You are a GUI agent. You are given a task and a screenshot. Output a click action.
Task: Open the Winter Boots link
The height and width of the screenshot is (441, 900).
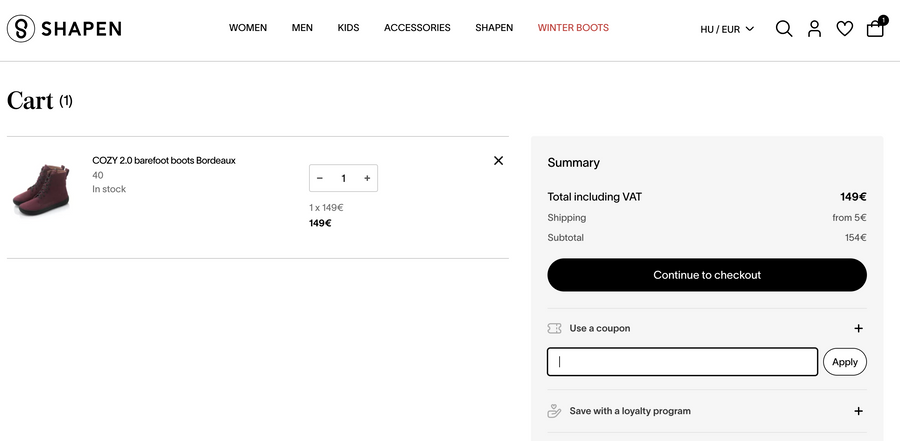[x=573, y=28]
